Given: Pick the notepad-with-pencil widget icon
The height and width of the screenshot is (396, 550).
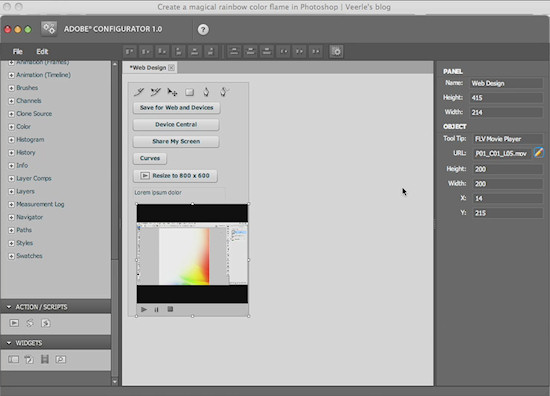Looking at the screenshot, I should pos(29,359).
